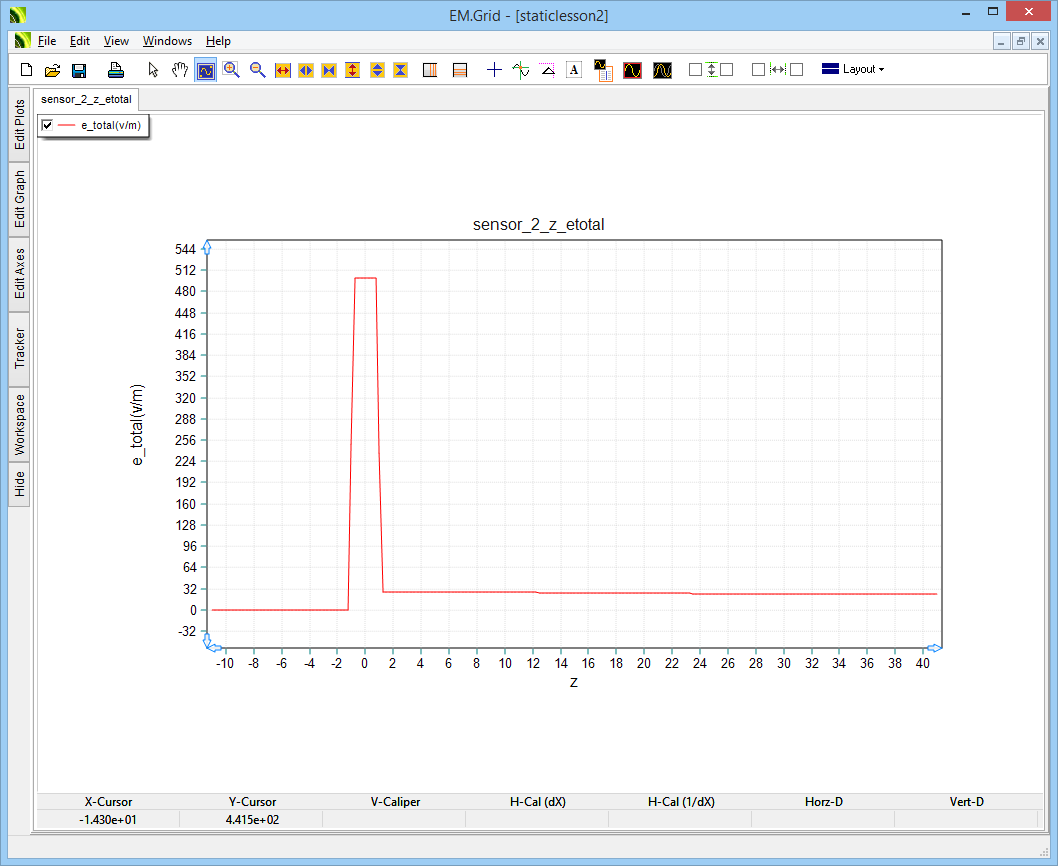
Task: Select the crosshair cursor tool
Action: click(494, 70)
